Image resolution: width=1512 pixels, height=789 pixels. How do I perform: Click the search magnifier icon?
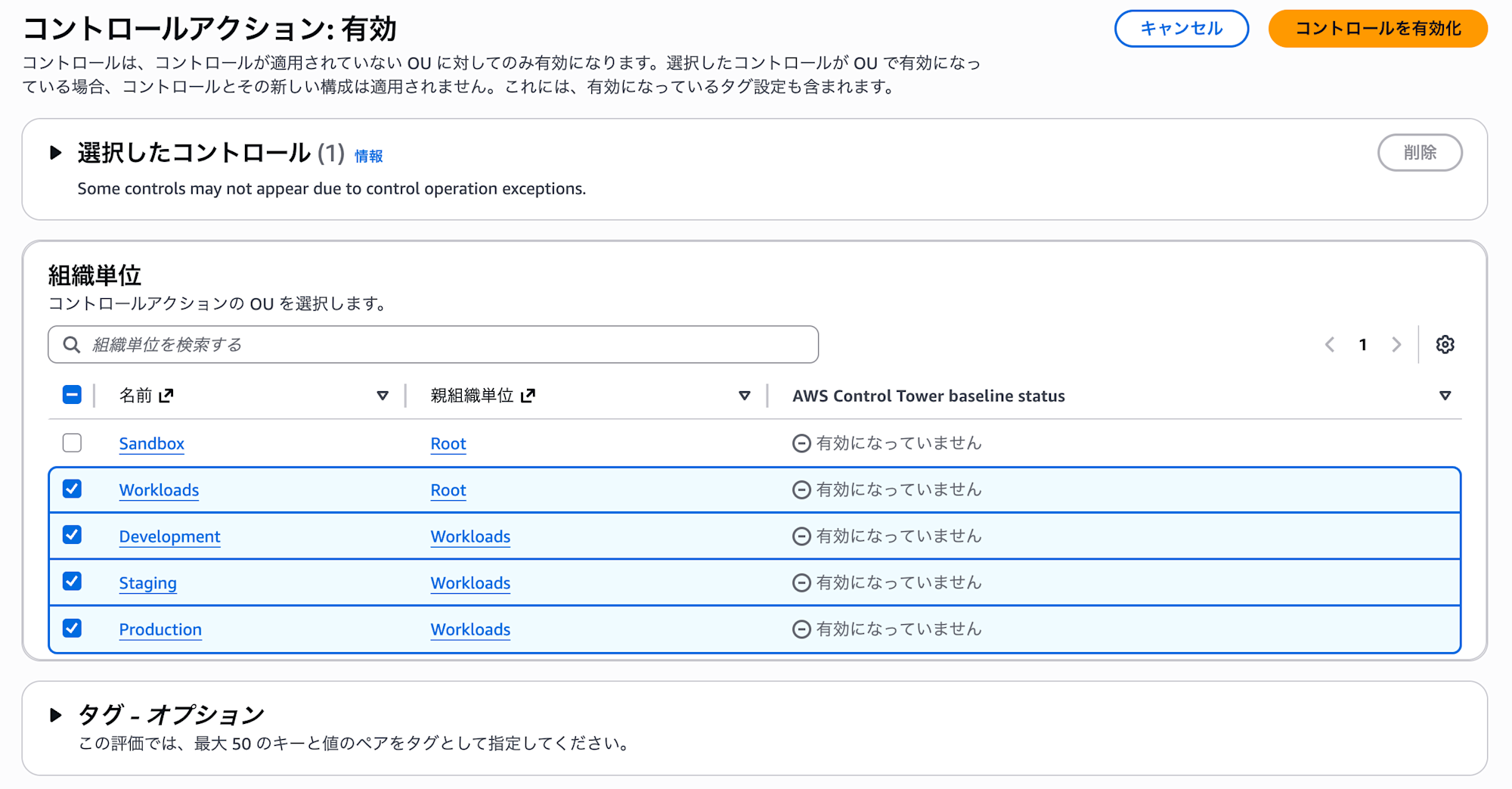tap(72, 344)
